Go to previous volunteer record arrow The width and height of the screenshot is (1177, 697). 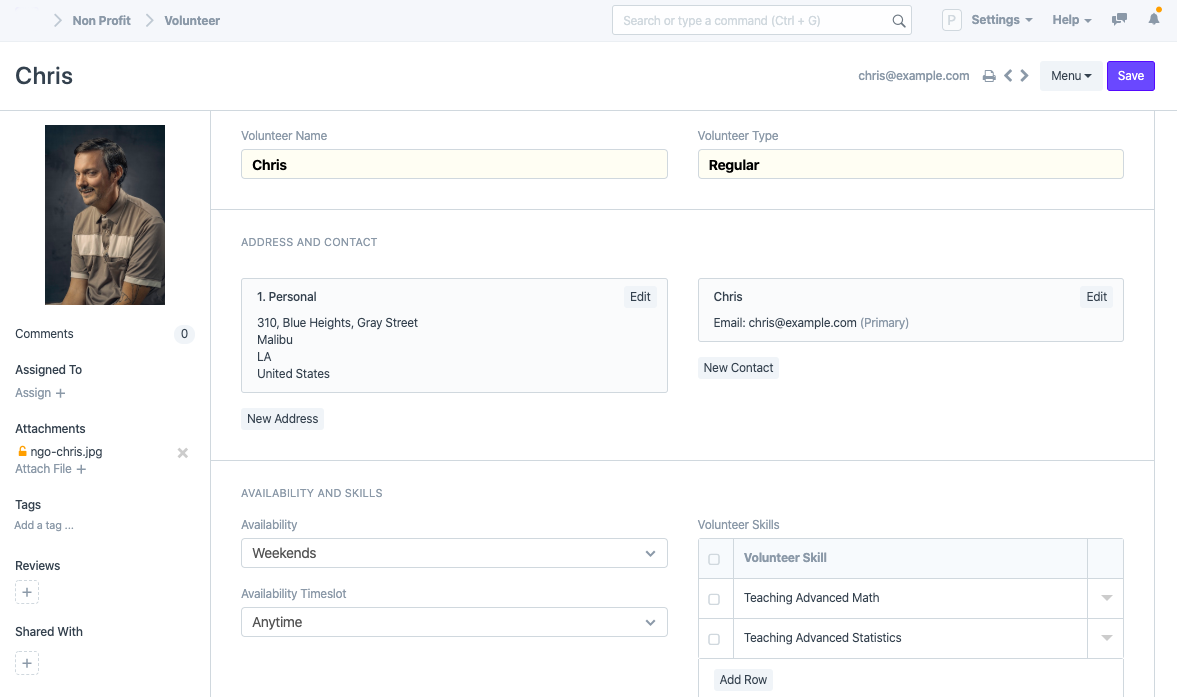[1008, 76]
